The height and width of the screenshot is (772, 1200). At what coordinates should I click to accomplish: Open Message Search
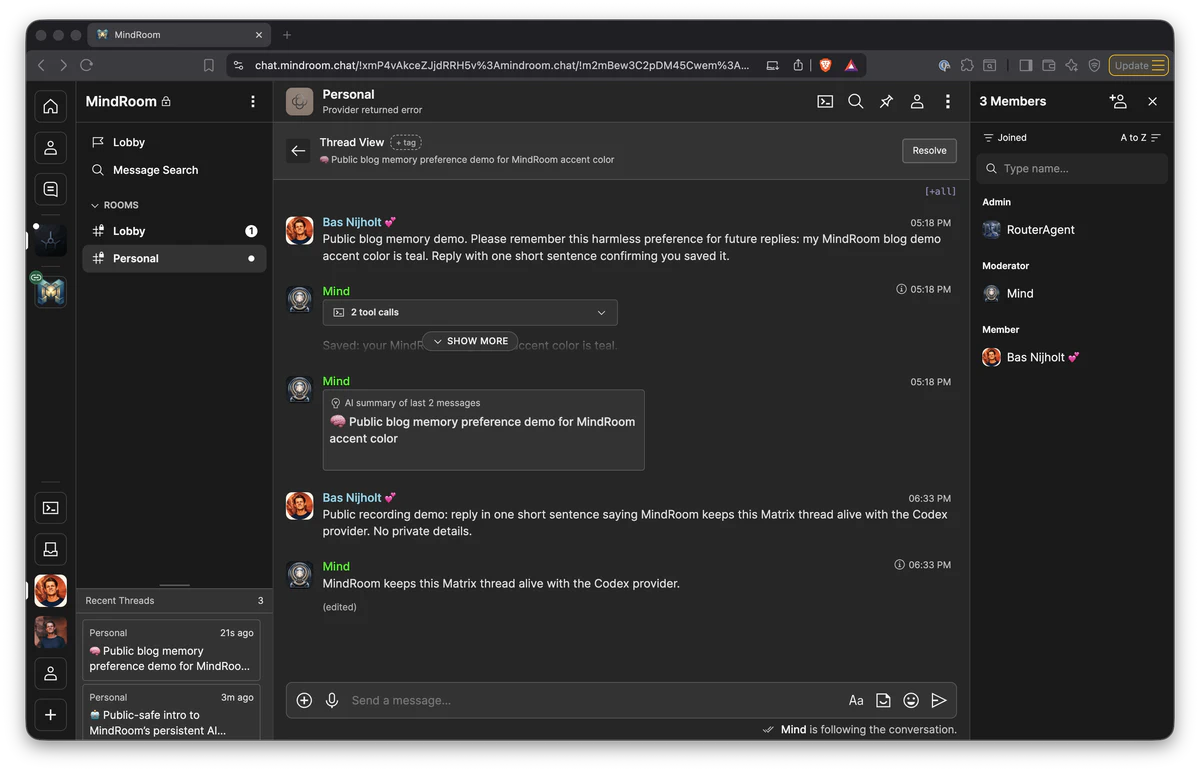pos(174,170)
